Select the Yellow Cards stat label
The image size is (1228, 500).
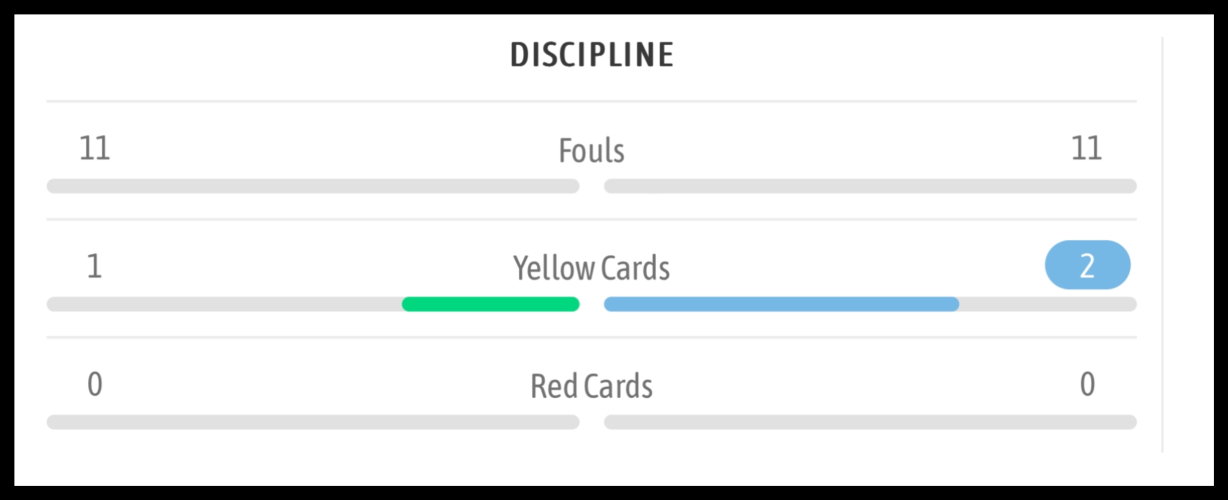[591, 268]
